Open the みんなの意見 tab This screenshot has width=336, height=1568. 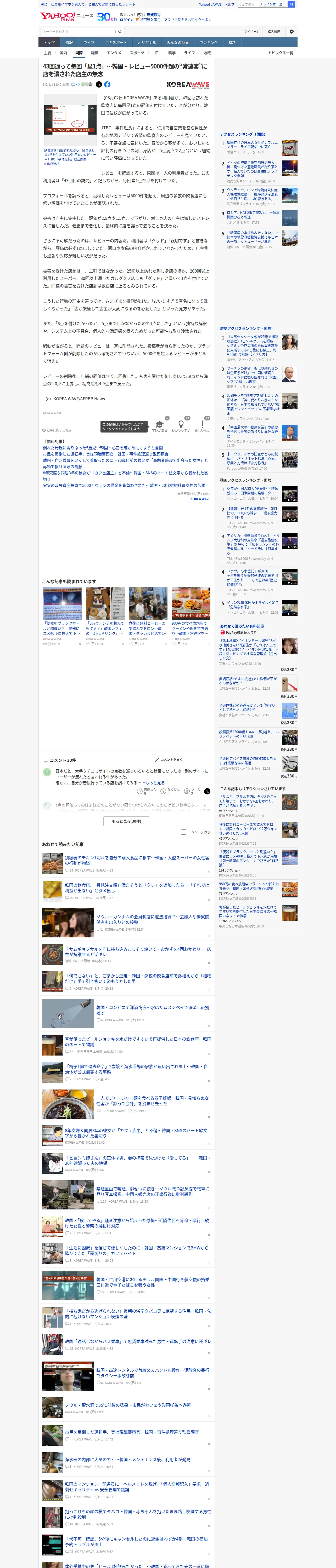[177, 43]
